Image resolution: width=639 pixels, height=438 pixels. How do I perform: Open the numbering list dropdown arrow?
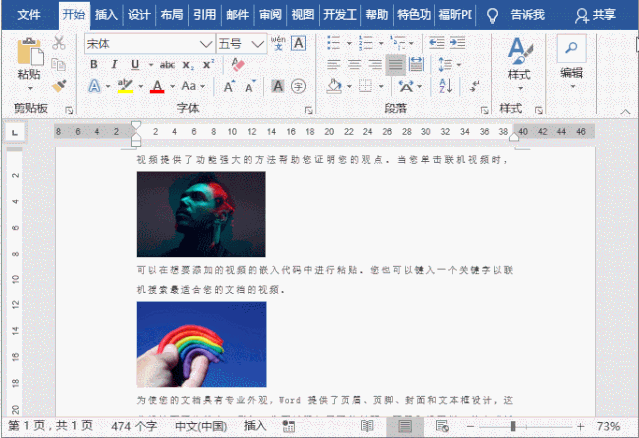(x=381, y=43)
